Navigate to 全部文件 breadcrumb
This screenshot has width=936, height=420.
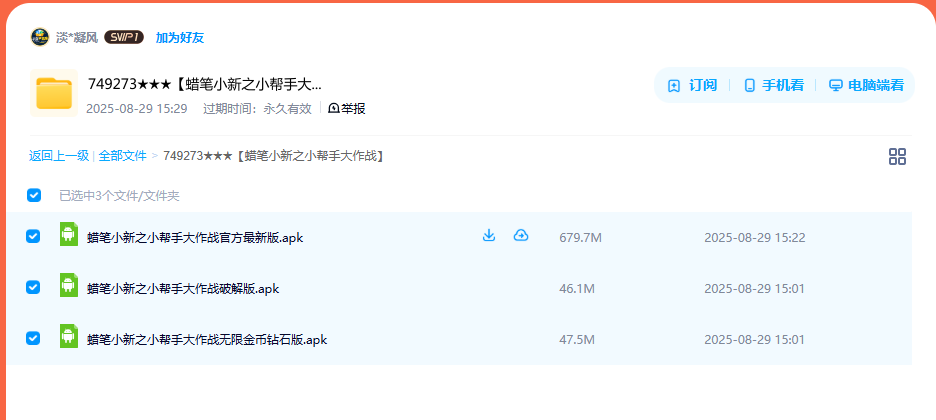[x=122, y=156]
